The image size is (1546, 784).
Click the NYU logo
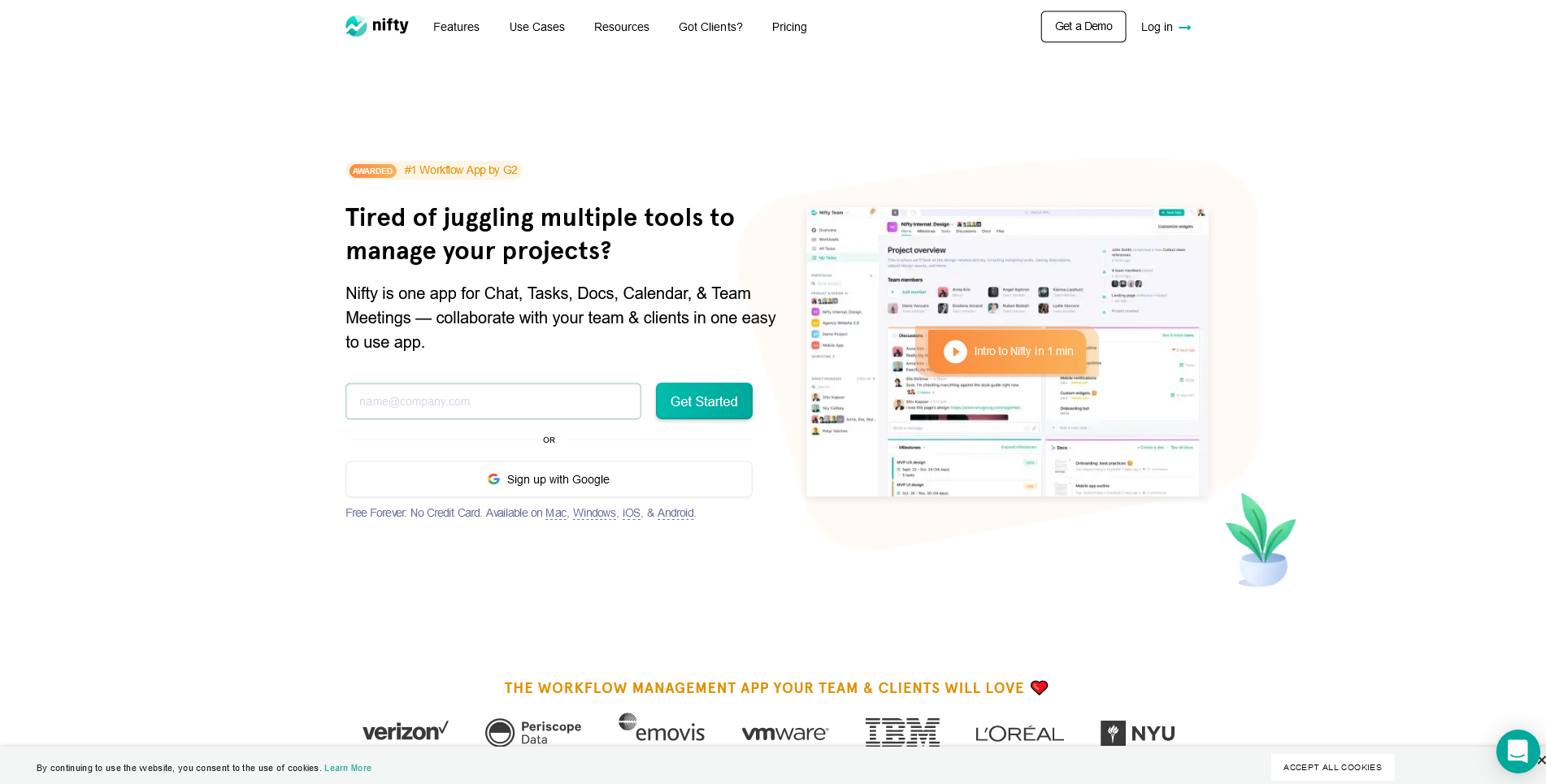(x=1137, y=733)
